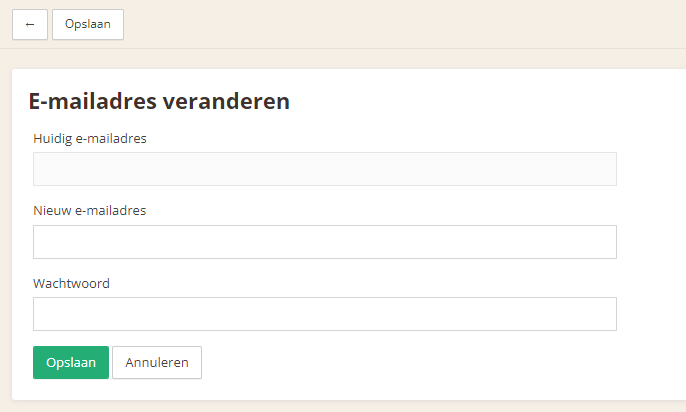Click the "Wachtwoord" label text
The image size is (686, 412).
[x=71, y=283]
